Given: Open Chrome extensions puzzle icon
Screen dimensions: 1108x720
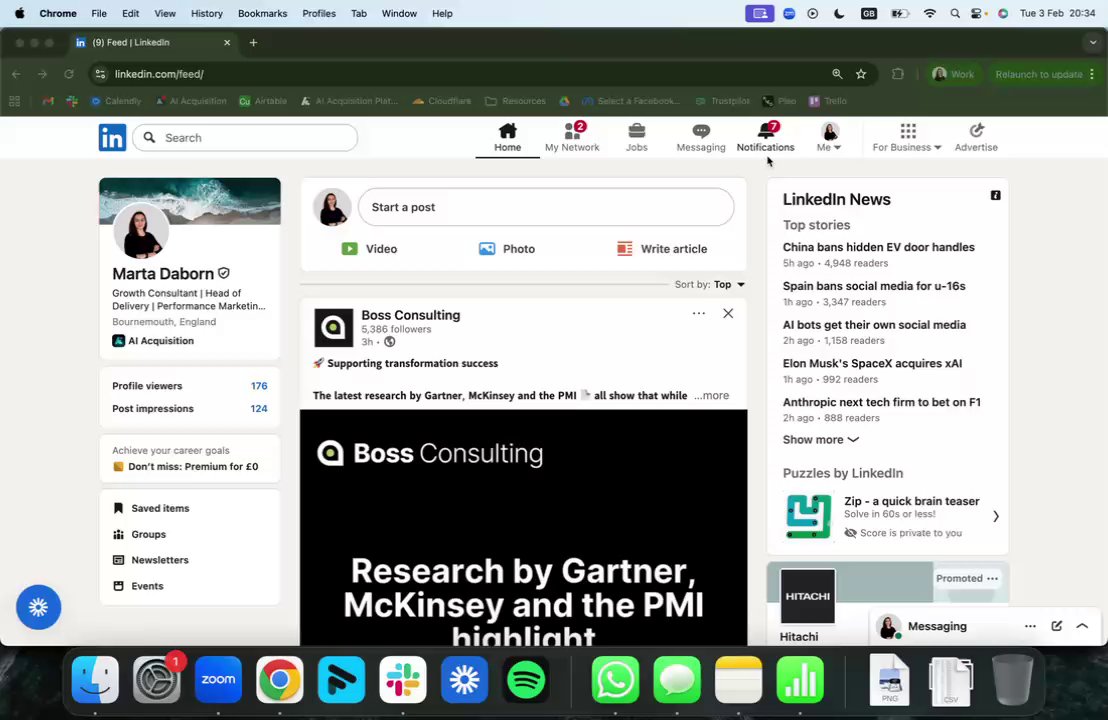Looking at the screenshot, I should 897,74.
